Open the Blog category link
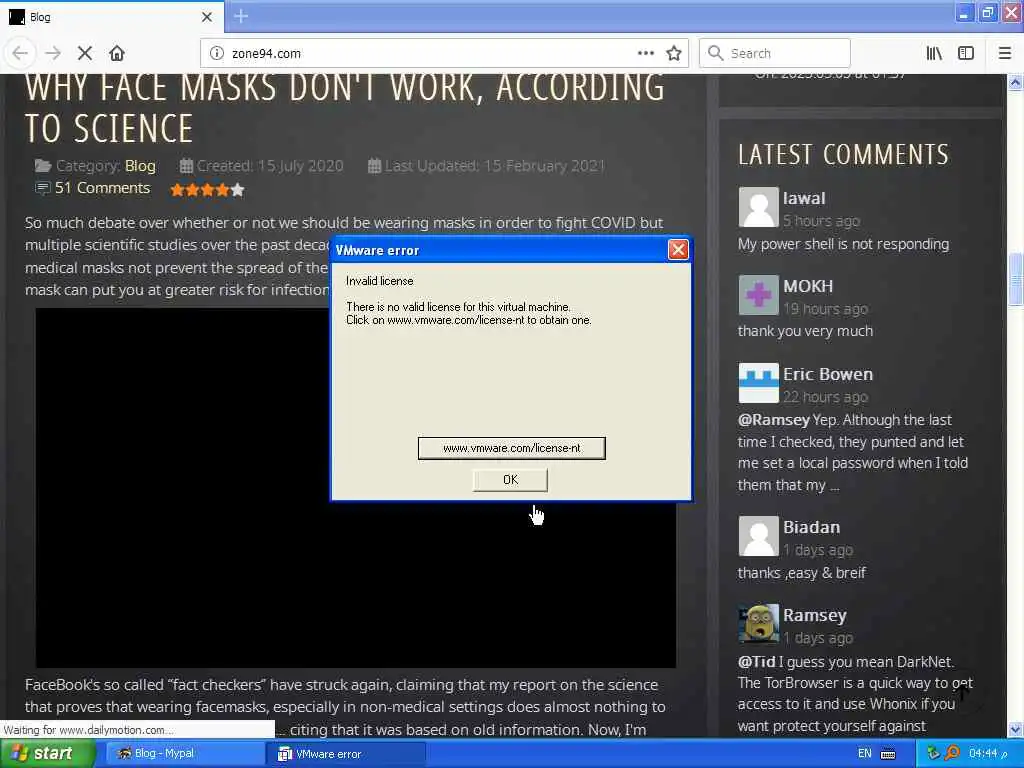The height and width of the screenshot is (768, 1024). tap(140, 166)
